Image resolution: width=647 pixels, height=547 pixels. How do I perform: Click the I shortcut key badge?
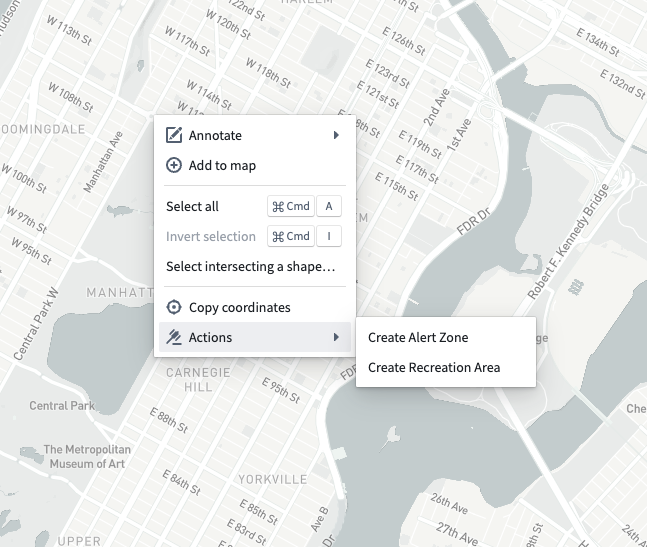click(x=329, y=236)
